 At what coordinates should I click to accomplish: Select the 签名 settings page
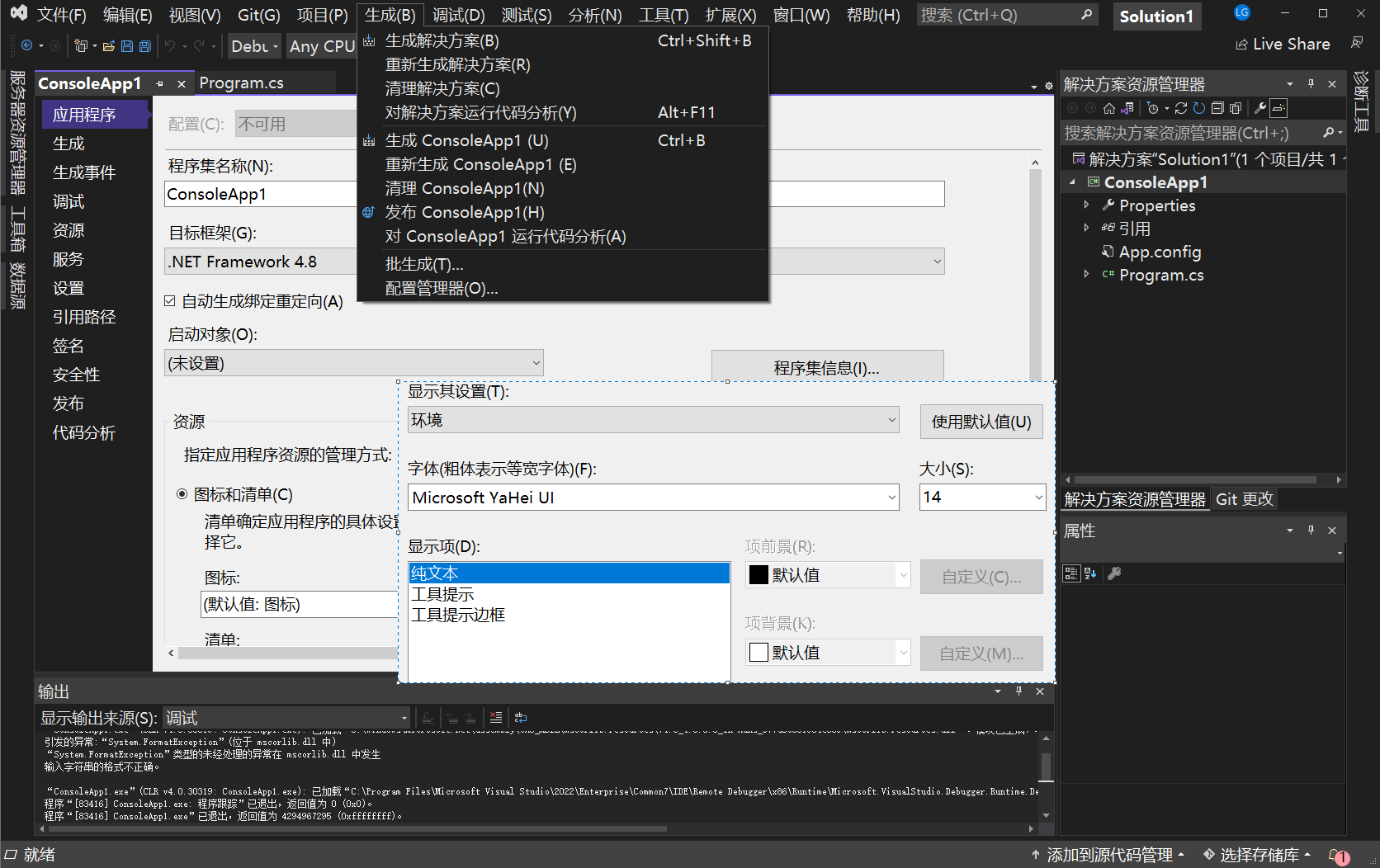[x=69, y=346]
